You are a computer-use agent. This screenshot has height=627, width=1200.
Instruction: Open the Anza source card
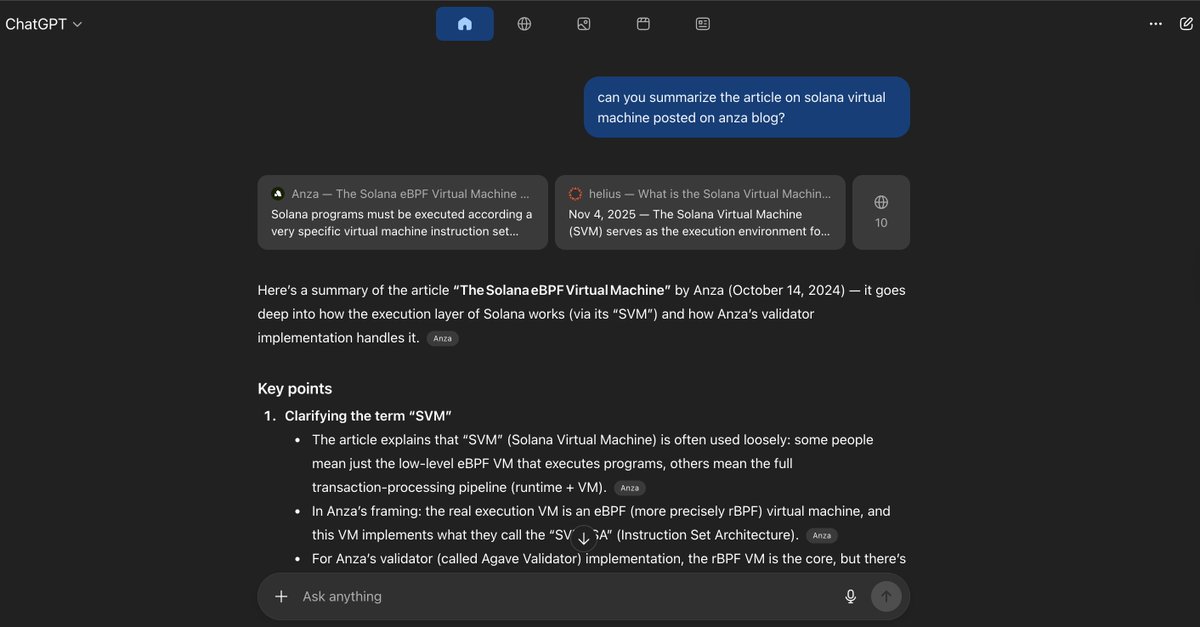[x=402, y=212]
